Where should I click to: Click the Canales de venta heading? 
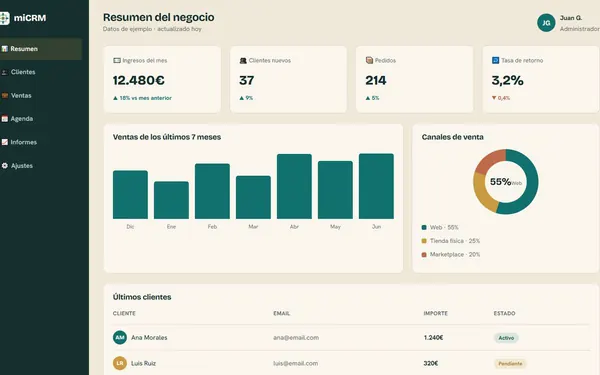(452, 137)
